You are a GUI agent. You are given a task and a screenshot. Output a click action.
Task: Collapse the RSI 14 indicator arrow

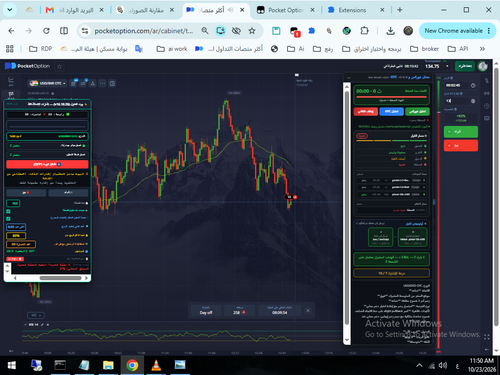26,325
